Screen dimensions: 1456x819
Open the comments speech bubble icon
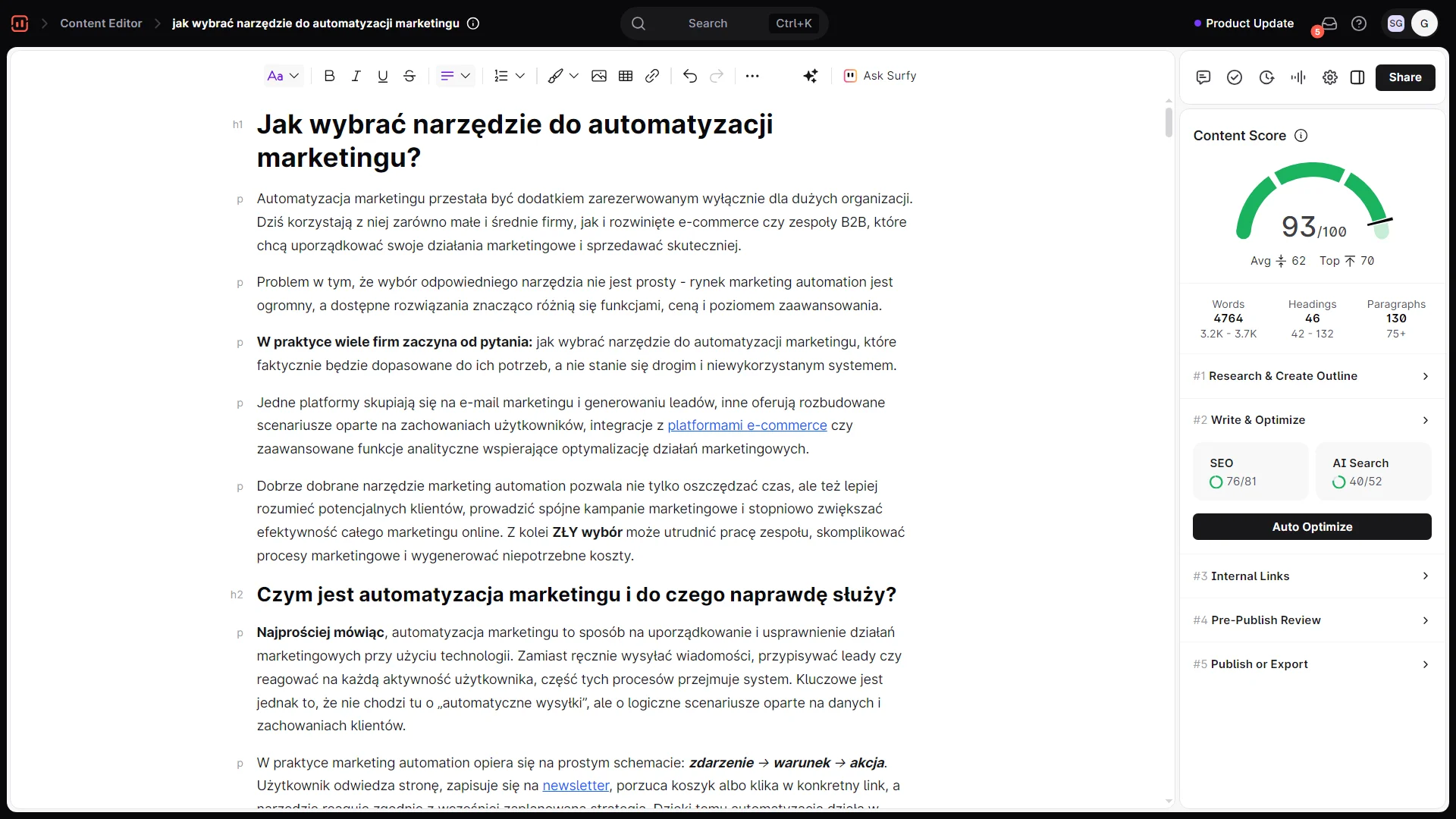(1203, 77)
